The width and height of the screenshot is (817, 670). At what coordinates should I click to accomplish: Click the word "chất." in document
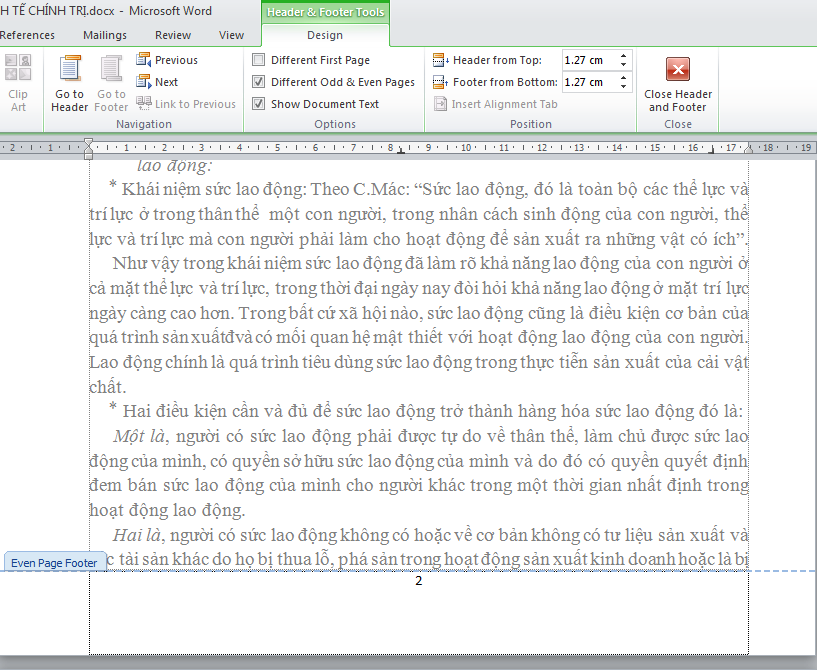108,387
